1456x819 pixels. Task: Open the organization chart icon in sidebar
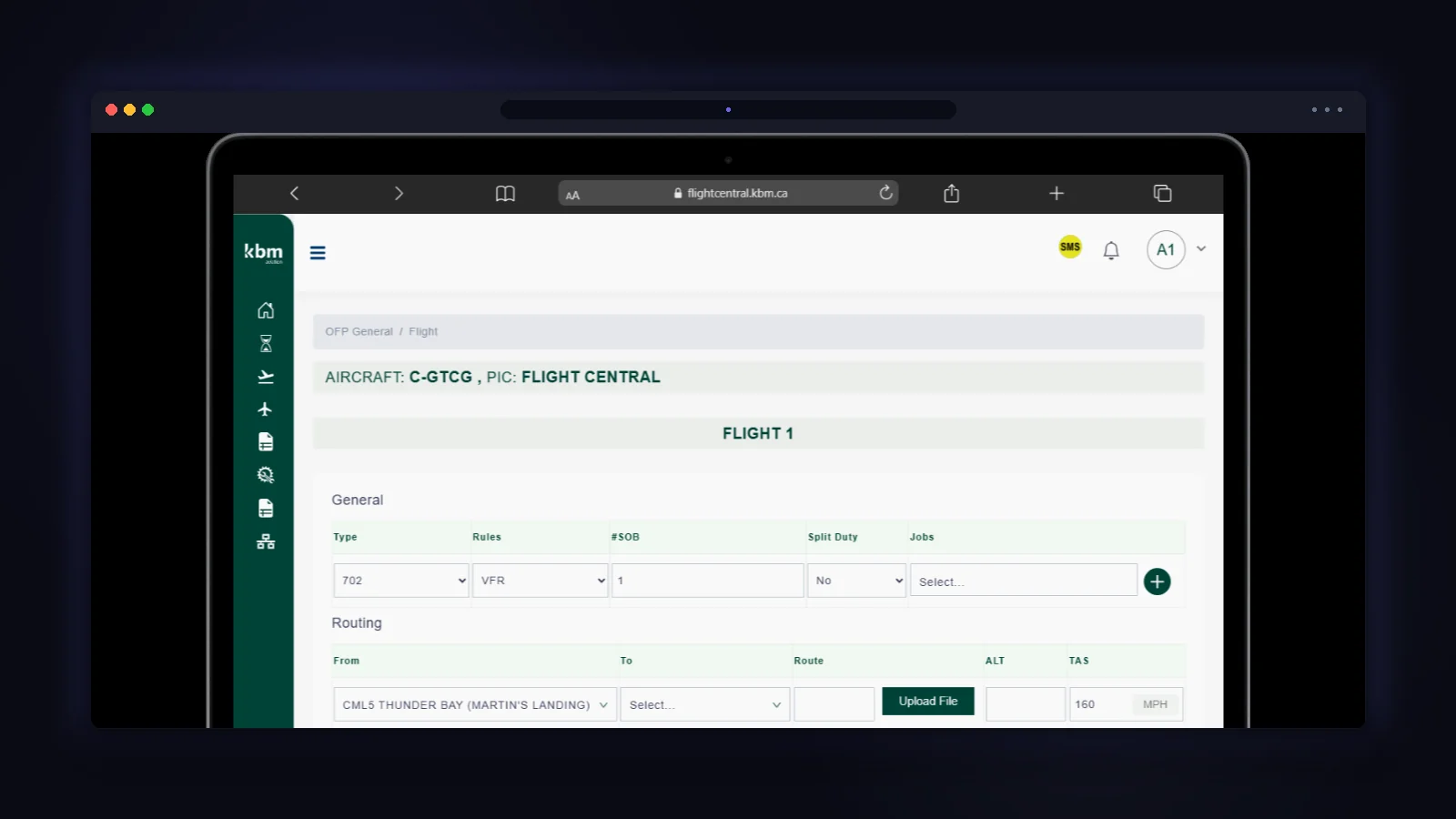tap(266, 541)
